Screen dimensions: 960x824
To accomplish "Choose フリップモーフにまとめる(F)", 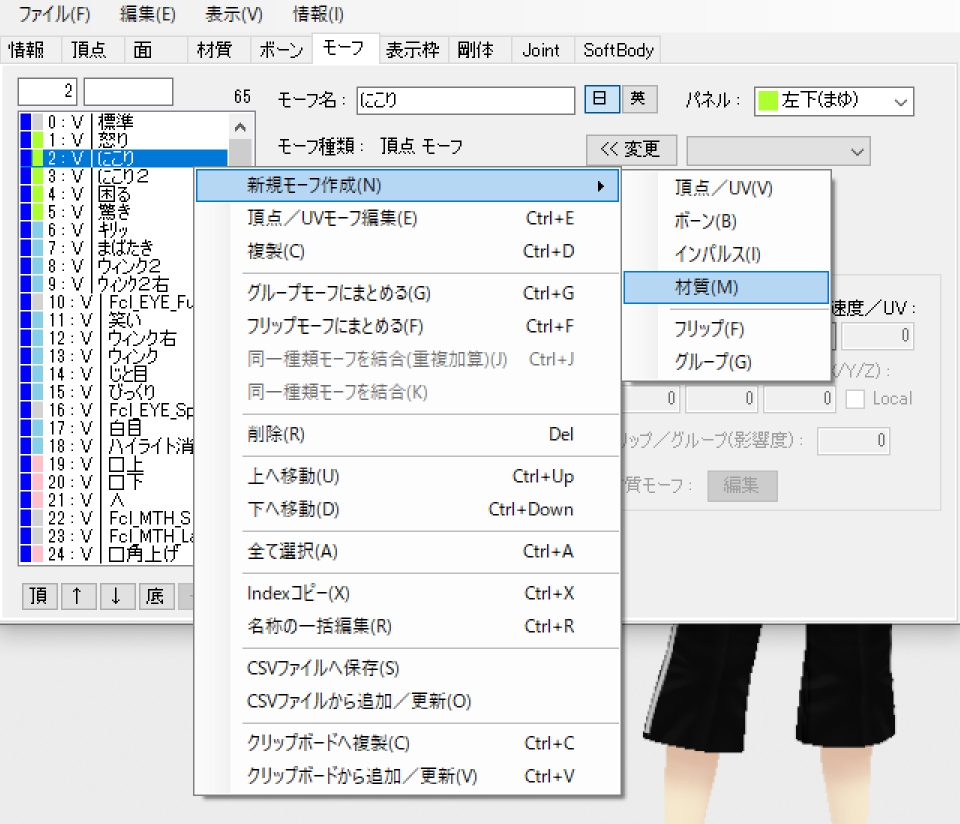I will (x=407, y=326).
